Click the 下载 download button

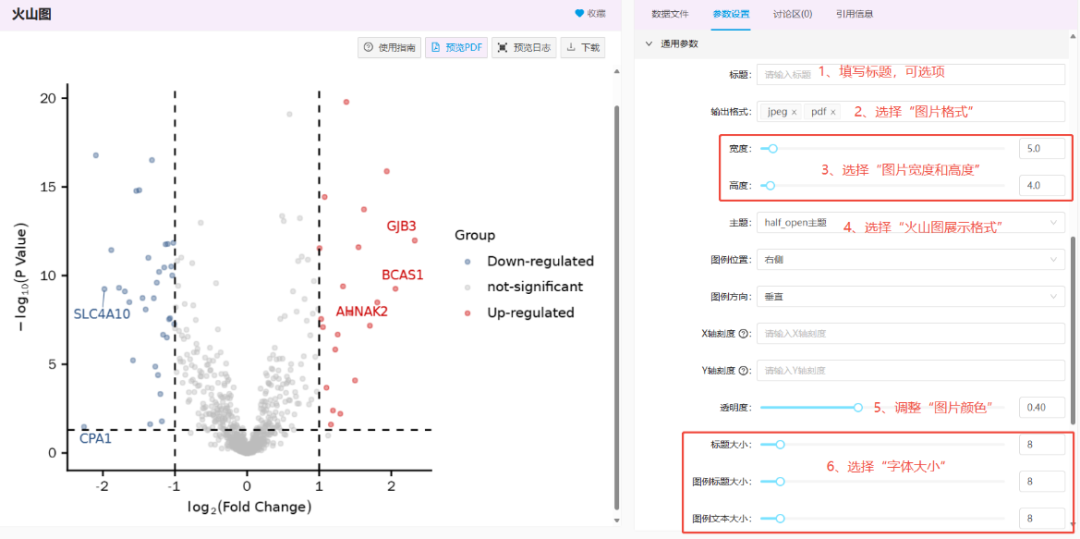[x=583, y=47]
